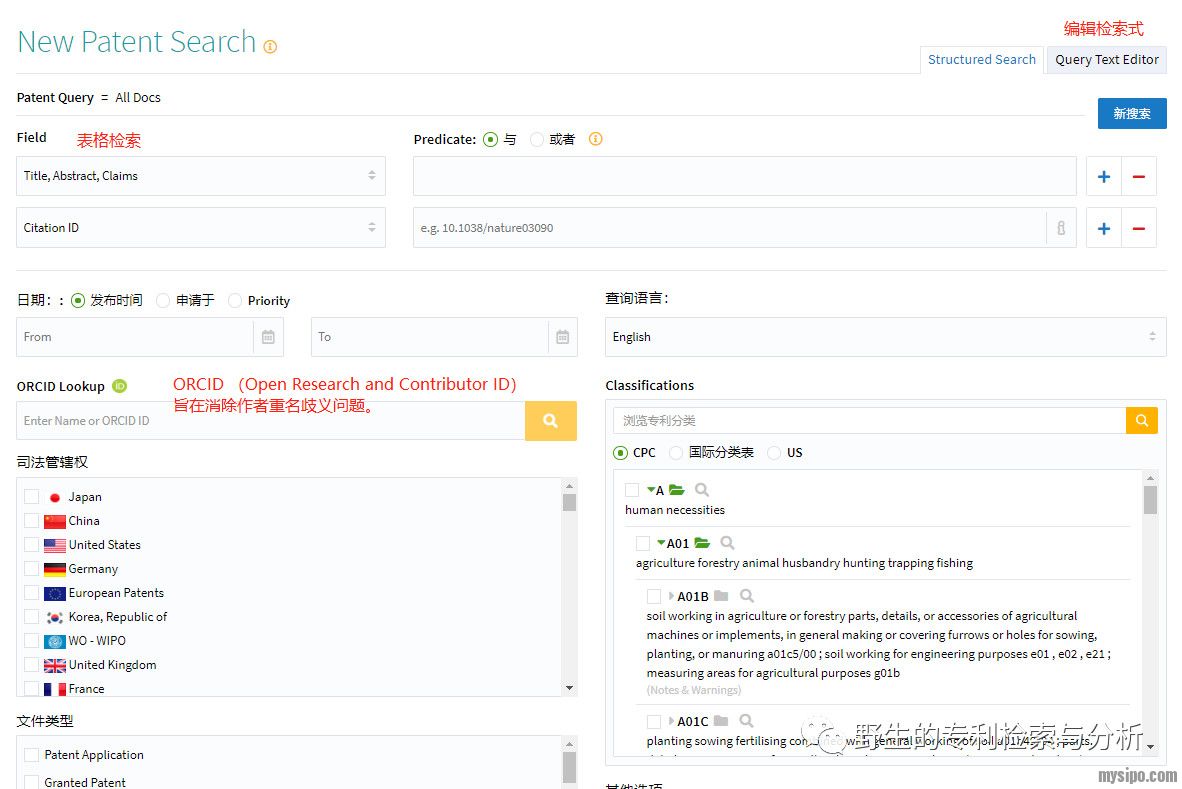Open the From date calendar picker
Viewport: 1182px width, 789px height.
268,337
